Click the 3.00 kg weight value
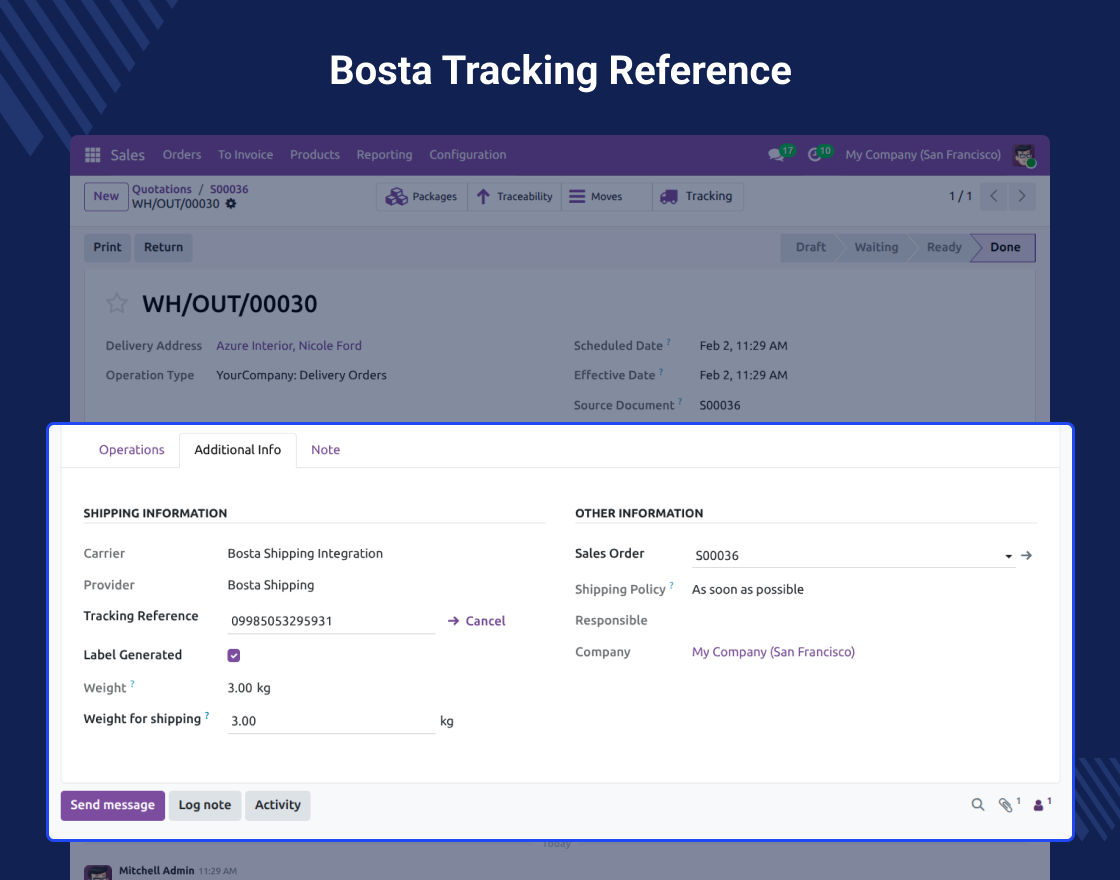1120x880 pixels. click(x=249, y=688)
